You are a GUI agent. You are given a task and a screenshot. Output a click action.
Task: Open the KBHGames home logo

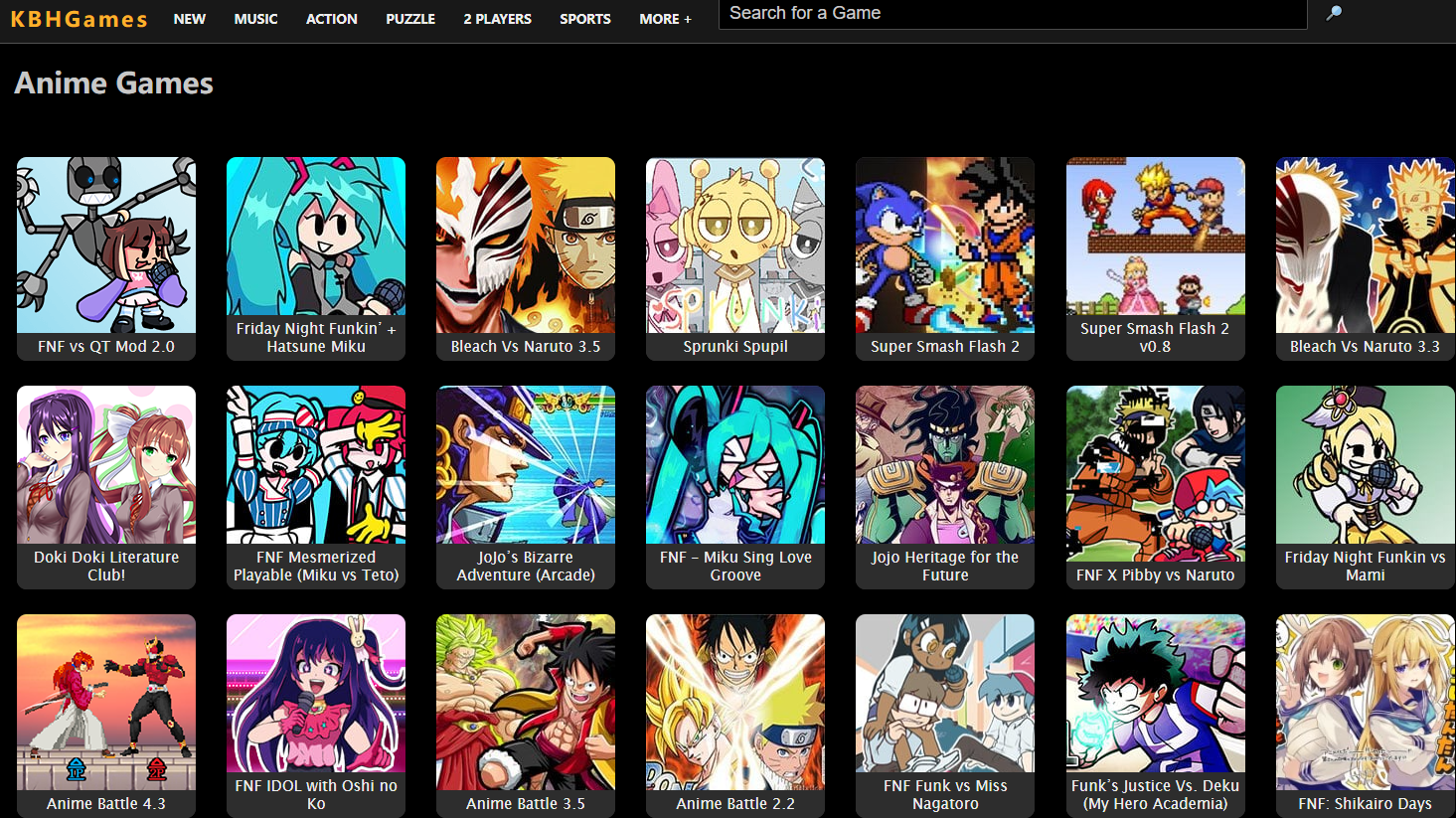click(79, 19)
